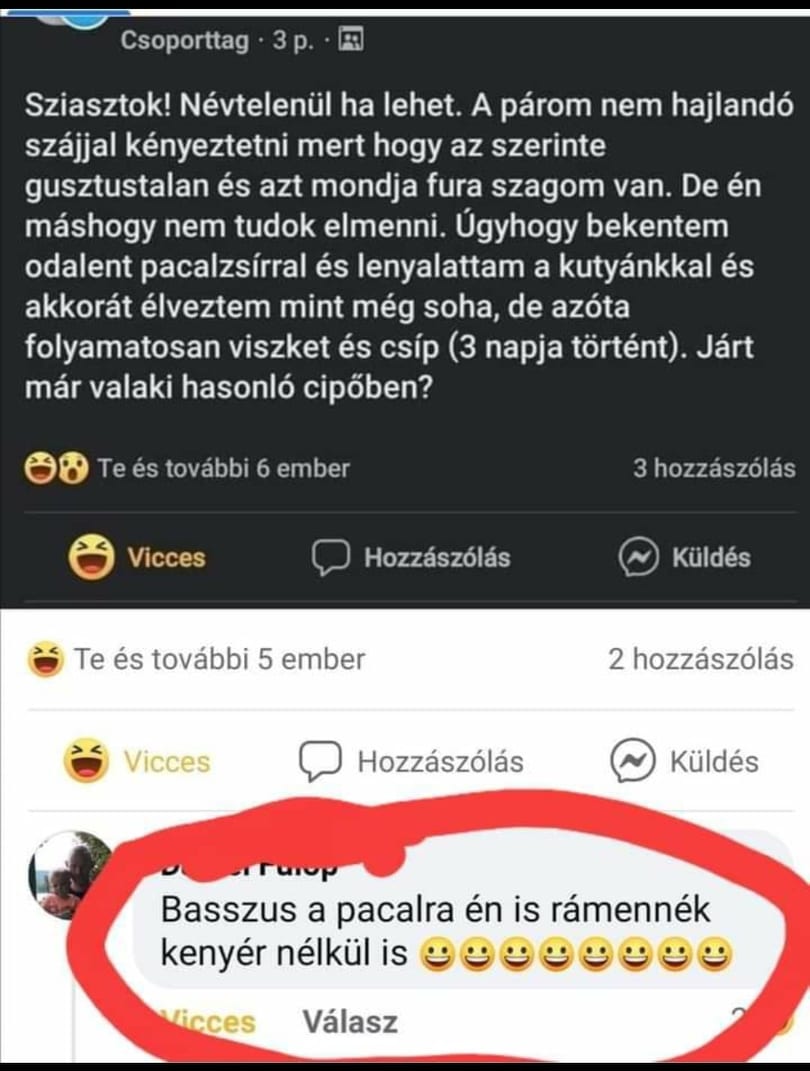Open reactions list 'Te és további 6 ember'

pos(224,469)
